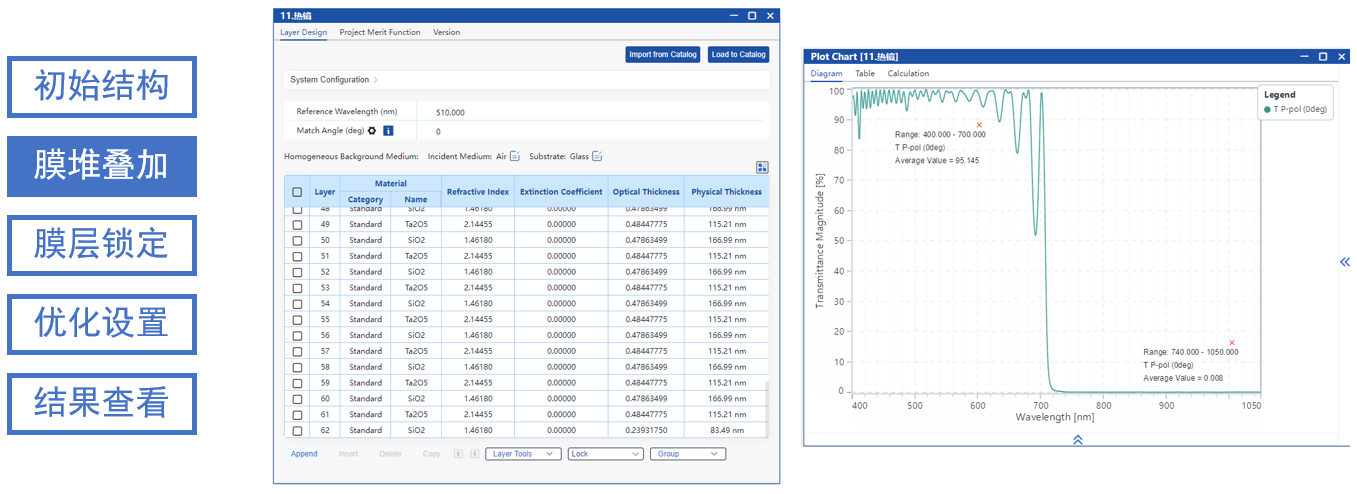
Task: Check the checkbox for layer 55
Action: pos(297,320)
